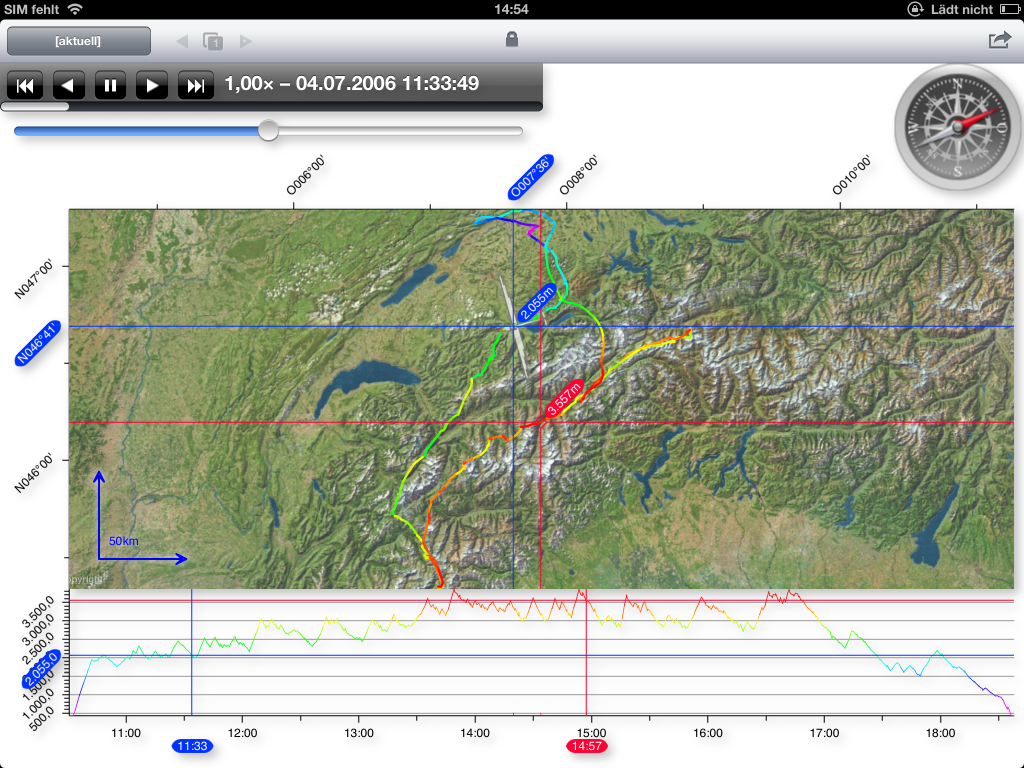
Task: Tap the playback time 04.07.2006 11:33:49 text
Action: pyautogui.click(x=387, y=84)
